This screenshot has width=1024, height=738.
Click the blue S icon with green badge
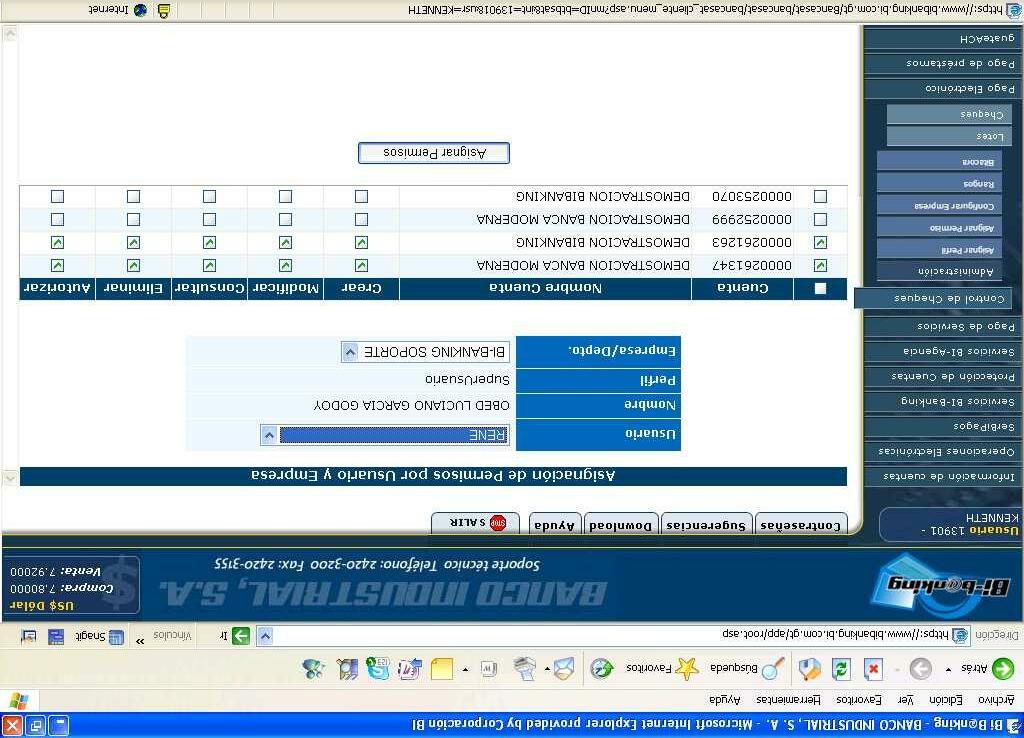point(378,669)
